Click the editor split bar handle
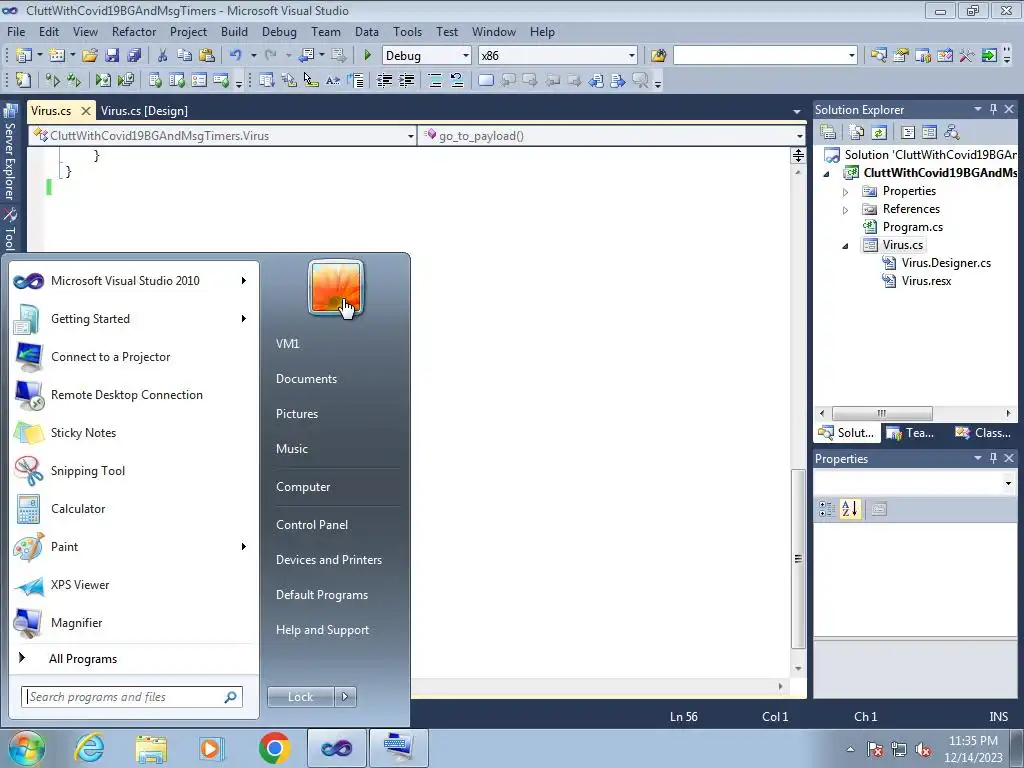The image size is (1024, 768). point(798,155)
